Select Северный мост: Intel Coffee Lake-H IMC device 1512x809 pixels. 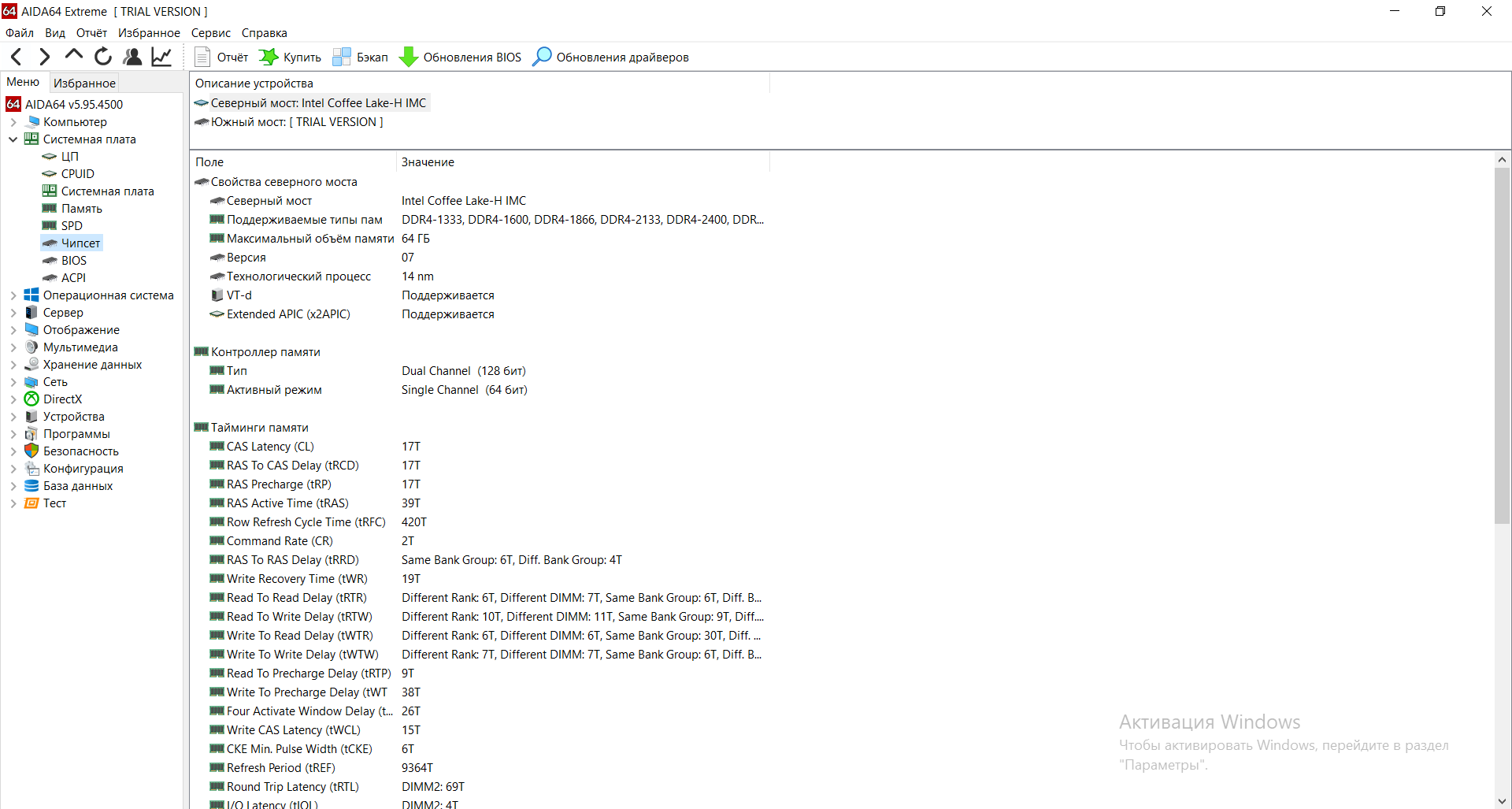[x=311, y=103]
